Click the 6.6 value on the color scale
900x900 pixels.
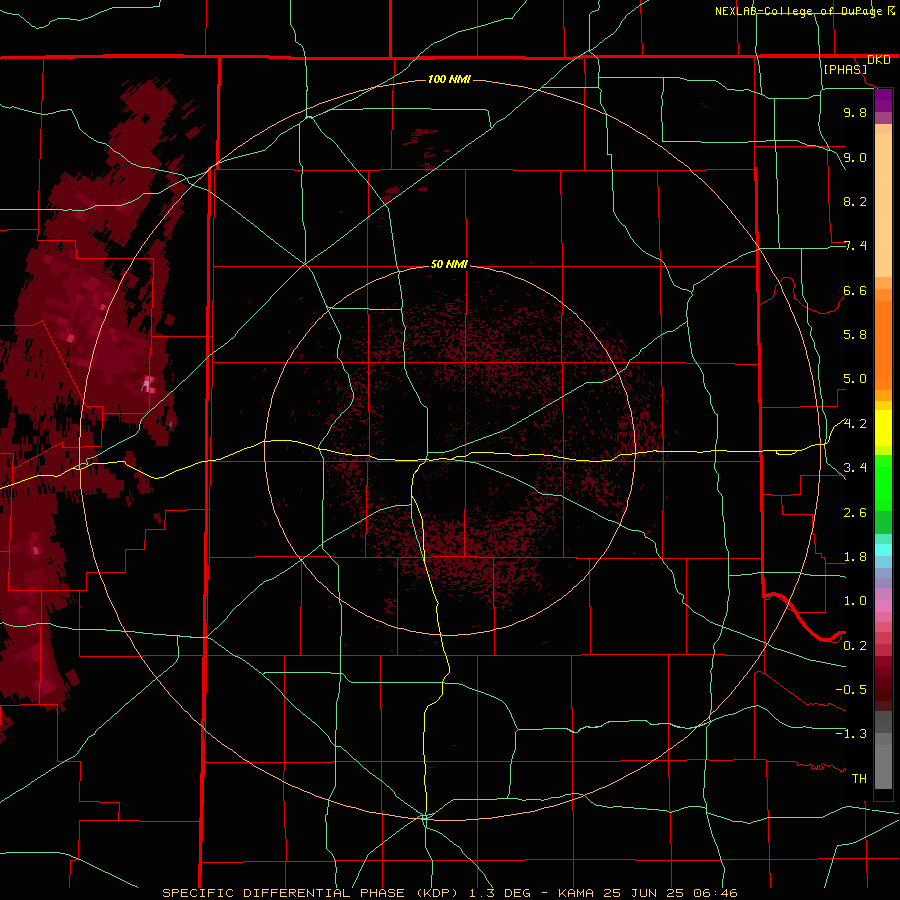[x=855, y=290]
